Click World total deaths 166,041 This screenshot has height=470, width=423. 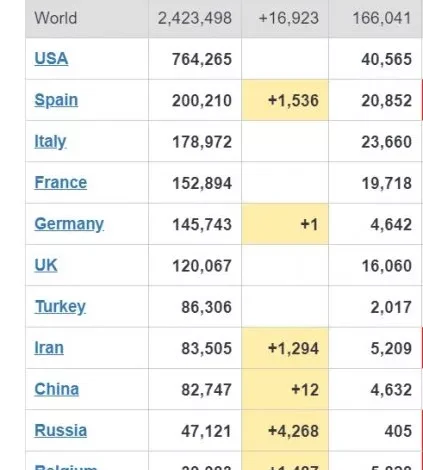382,18
